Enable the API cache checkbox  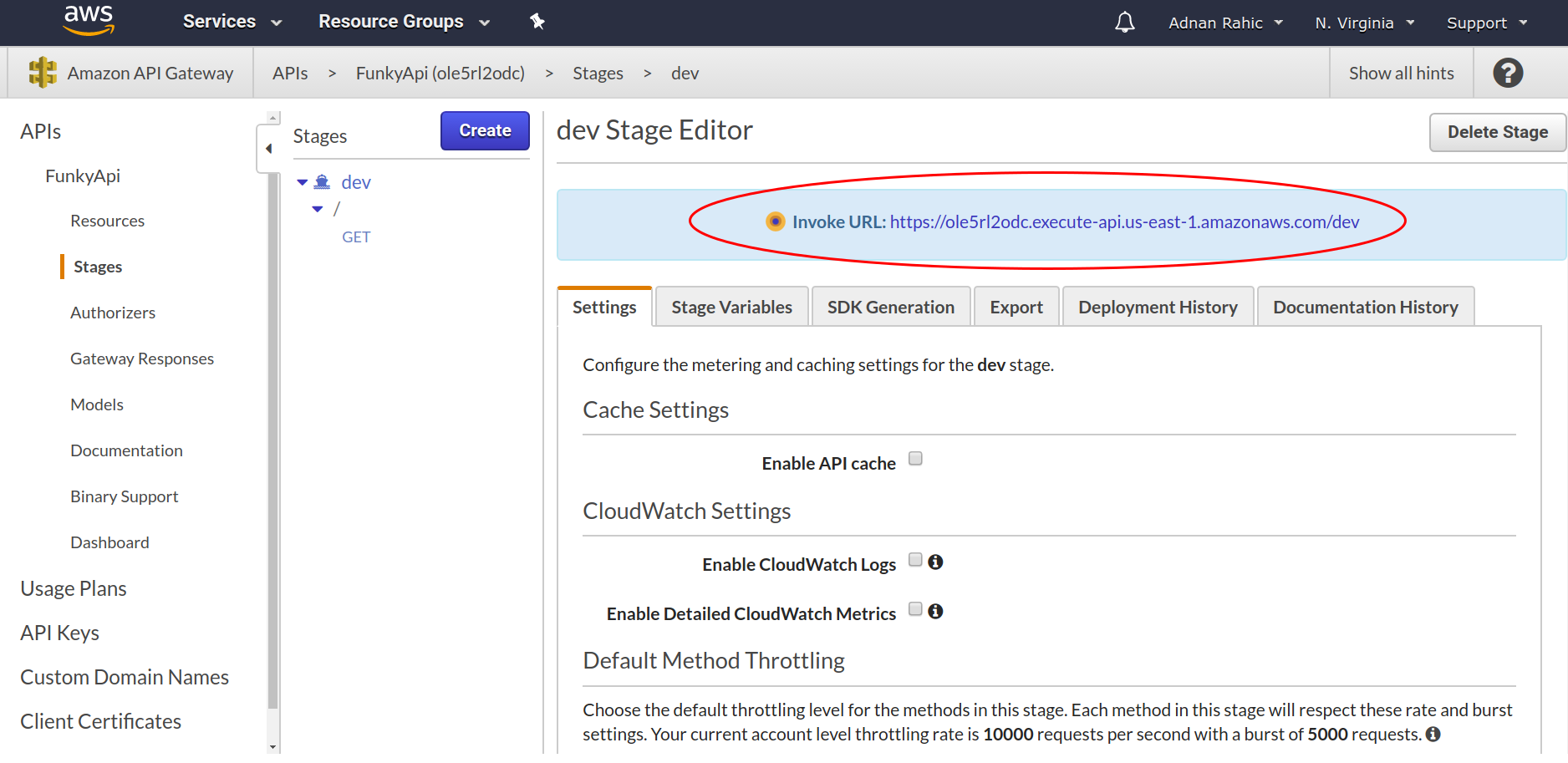(x=915, y=459)
